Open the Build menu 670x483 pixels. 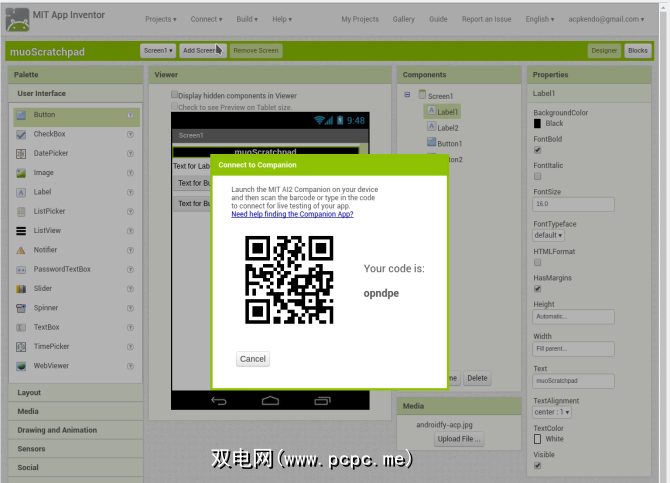pyautogui.click(x=247, y=19)
